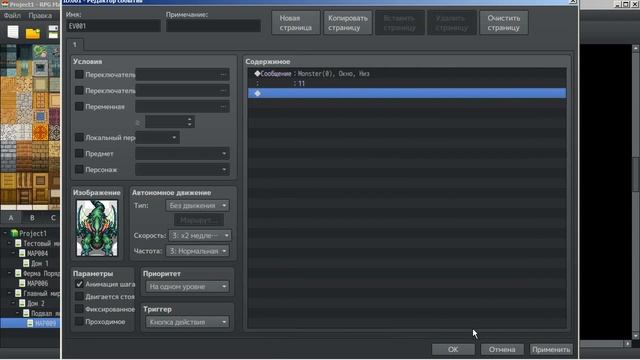Click the Очистить страницу button
640x360 pixels.
(x=504, y=23)
